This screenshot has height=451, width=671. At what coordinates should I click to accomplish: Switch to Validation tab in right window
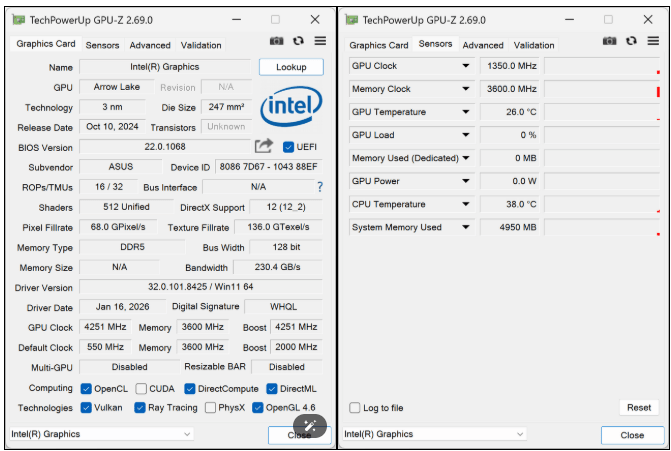[x=534, y=45]
